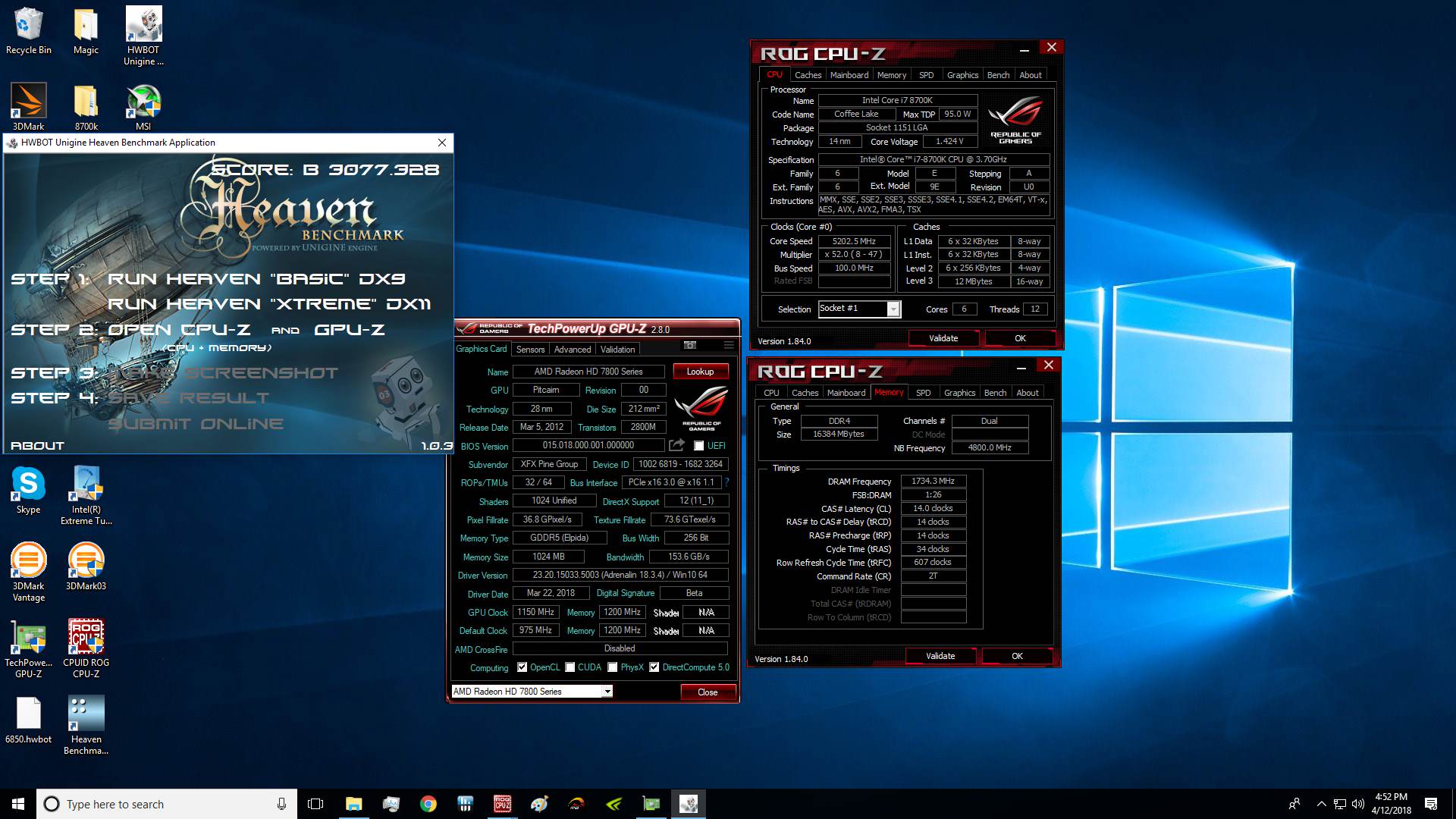Click the BIOS export share icon in GPU-Z
1456x819 pixels.
[x=677, y=445]
